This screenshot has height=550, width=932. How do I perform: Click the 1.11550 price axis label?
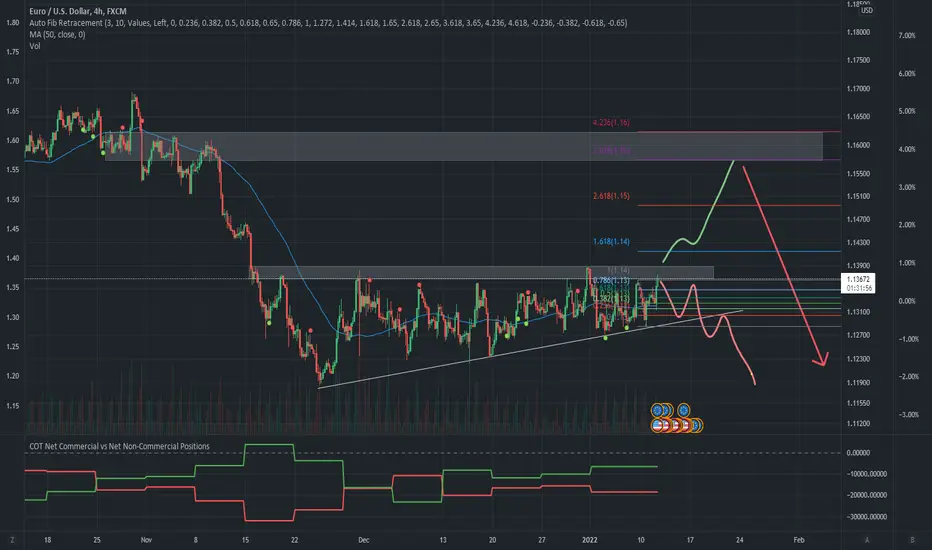coord(858,403)
